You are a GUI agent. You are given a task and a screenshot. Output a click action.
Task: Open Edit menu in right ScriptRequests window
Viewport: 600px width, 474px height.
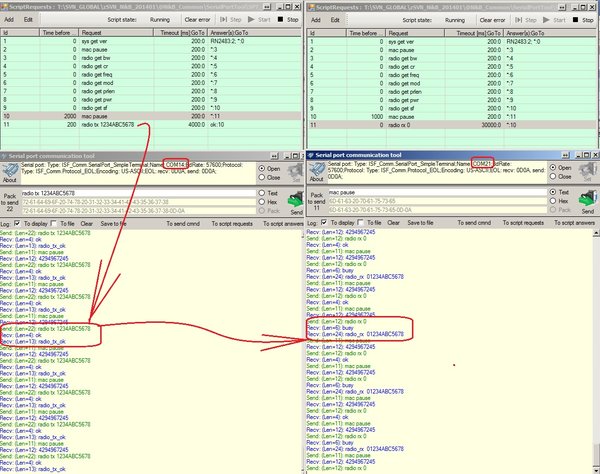335,20
